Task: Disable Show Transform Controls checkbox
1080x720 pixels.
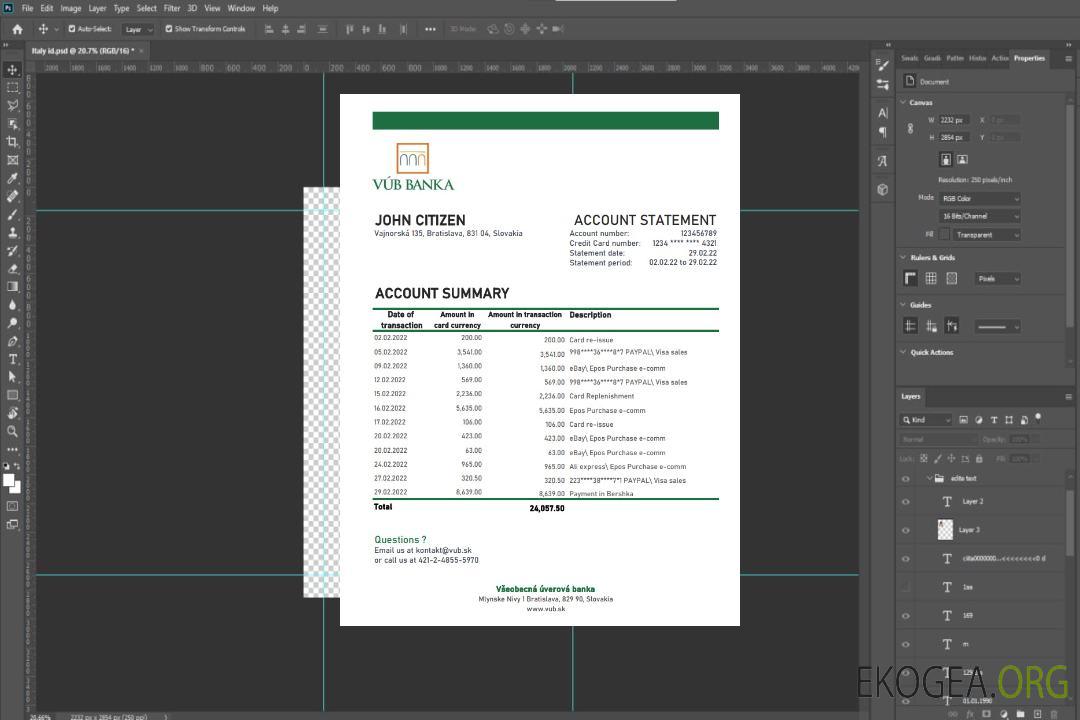Action: point(168,29)
